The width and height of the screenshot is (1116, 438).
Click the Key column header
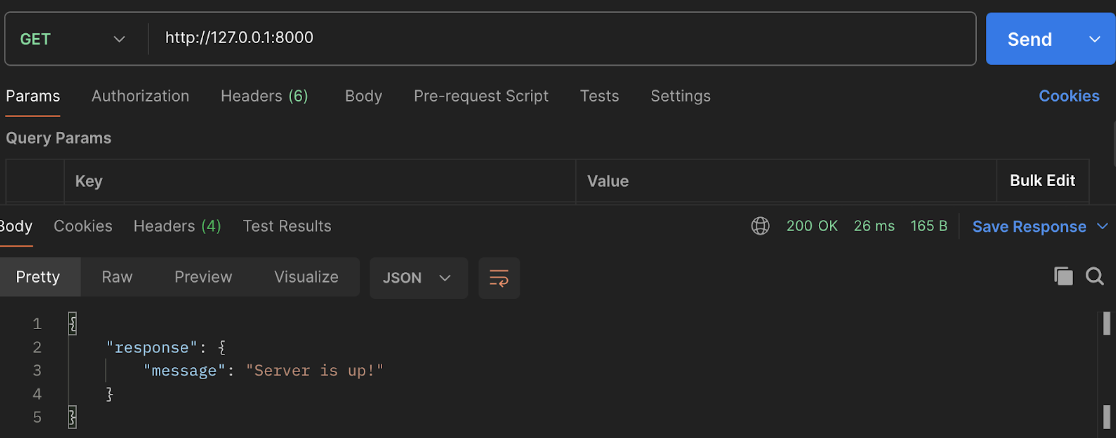[x=89, y=182]
